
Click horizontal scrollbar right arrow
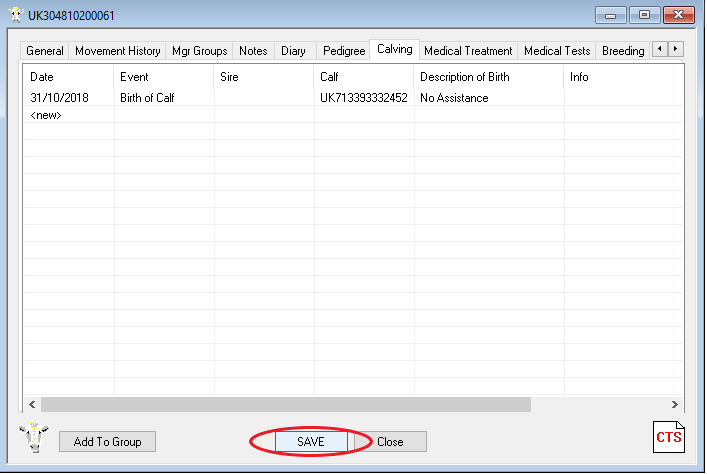[x=676, y=404]
